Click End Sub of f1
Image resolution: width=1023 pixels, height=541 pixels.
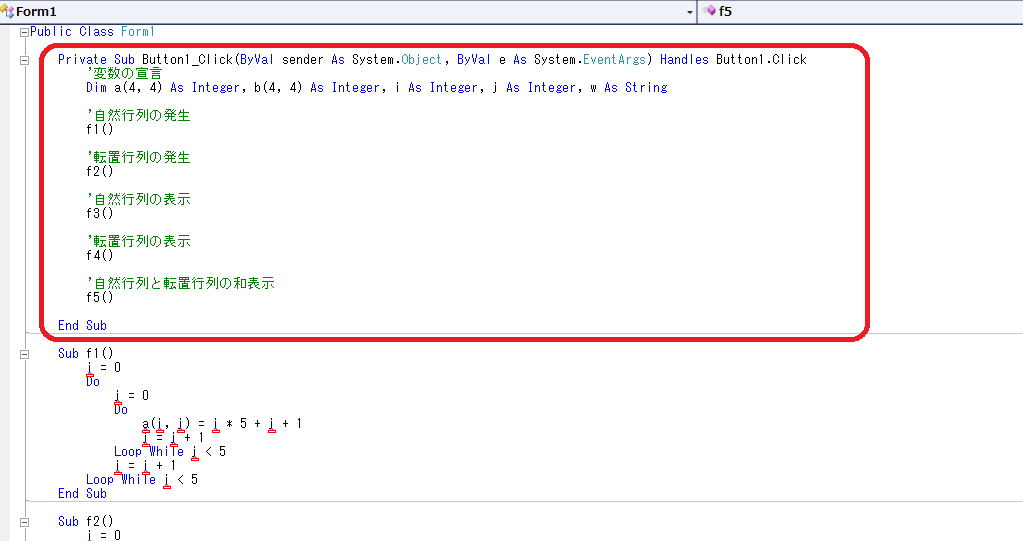pyautogui.click(x=82, y=493)
